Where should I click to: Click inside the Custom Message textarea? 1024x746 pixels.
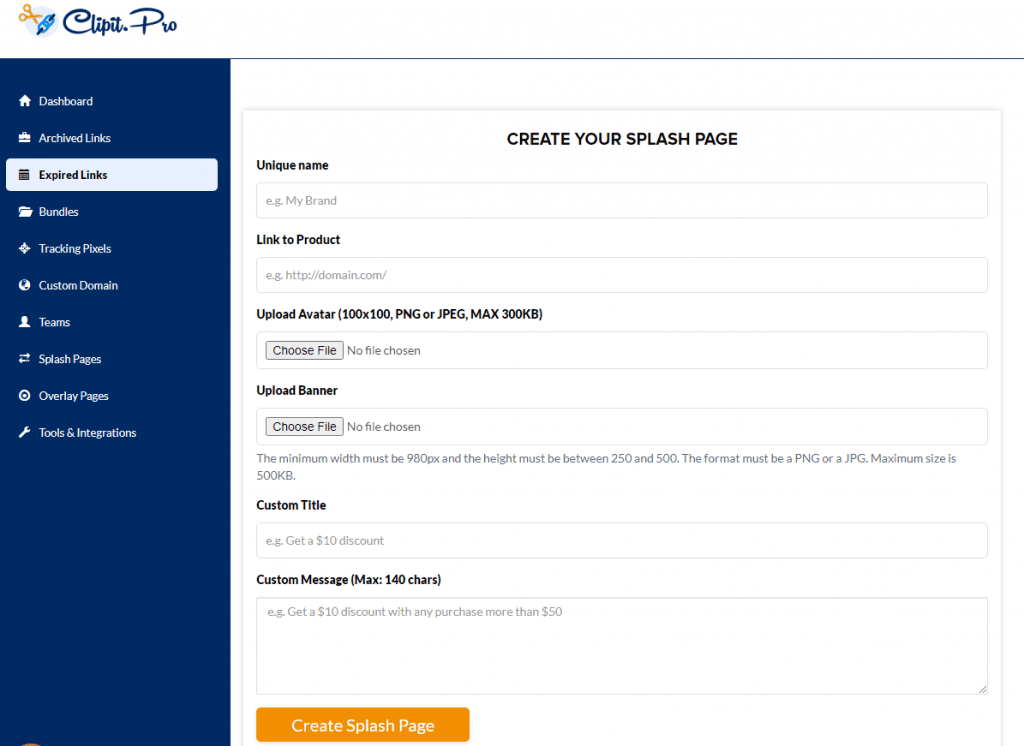(622, 645)
